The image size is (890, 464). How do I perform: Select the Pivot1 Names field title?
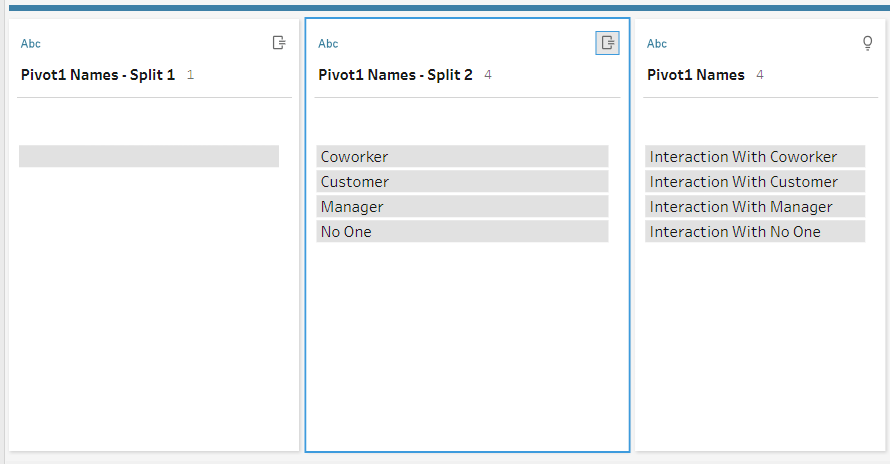pyautogui.click(x=696, y=75)
